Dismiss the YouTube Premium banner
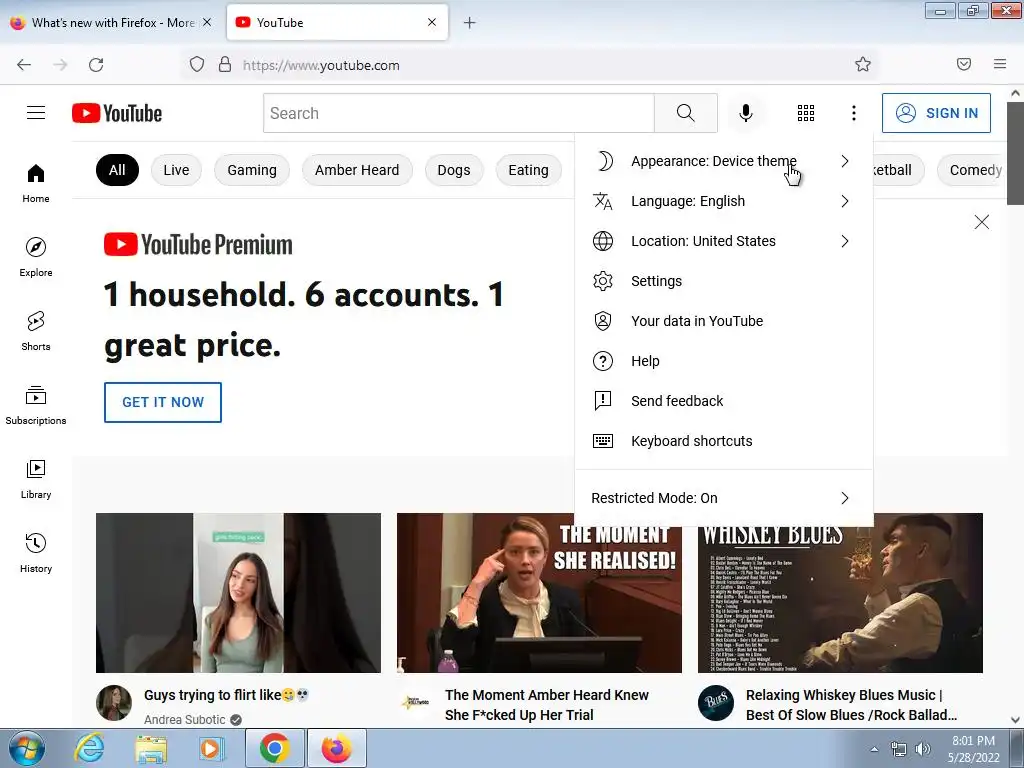Image resolution: width=1024 pixels, height=768 pixels. click(982, 222)
